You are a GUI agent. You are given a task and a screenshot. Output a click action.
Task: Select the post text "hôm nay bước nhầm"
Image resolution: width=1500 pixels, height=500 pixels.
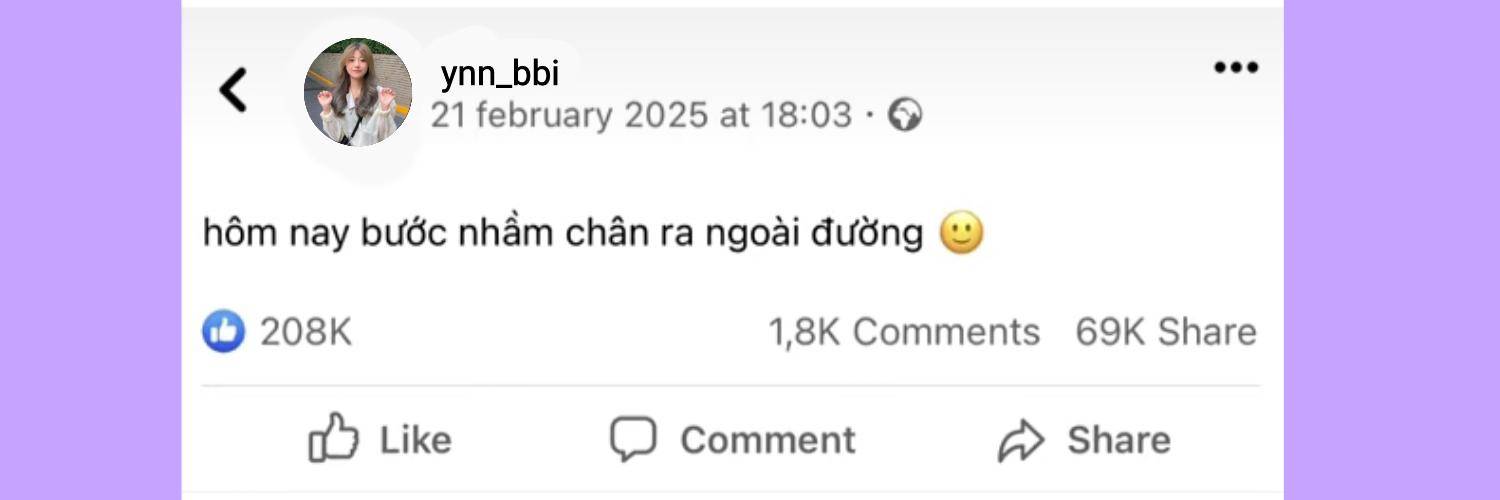point(379,234)
